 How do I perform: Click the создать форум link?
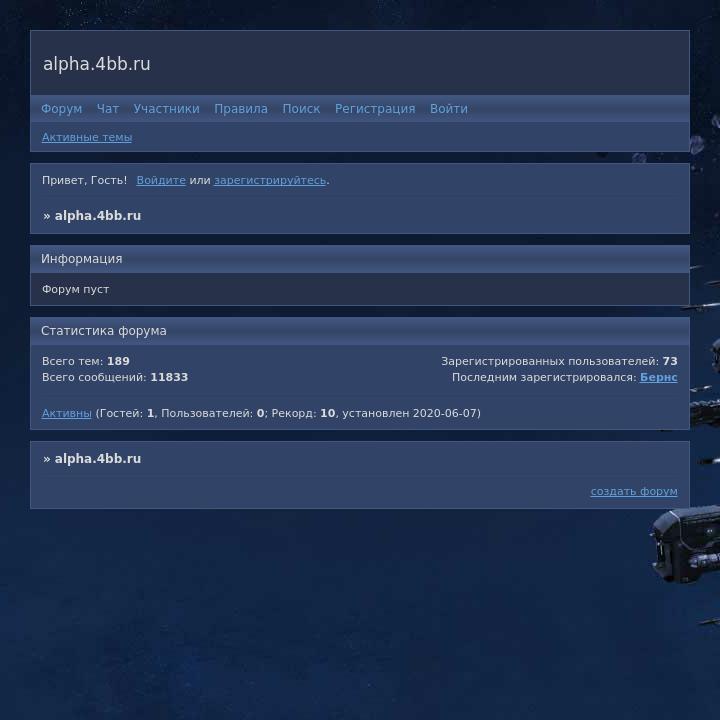pyautogui.click(x=634, y=491)
